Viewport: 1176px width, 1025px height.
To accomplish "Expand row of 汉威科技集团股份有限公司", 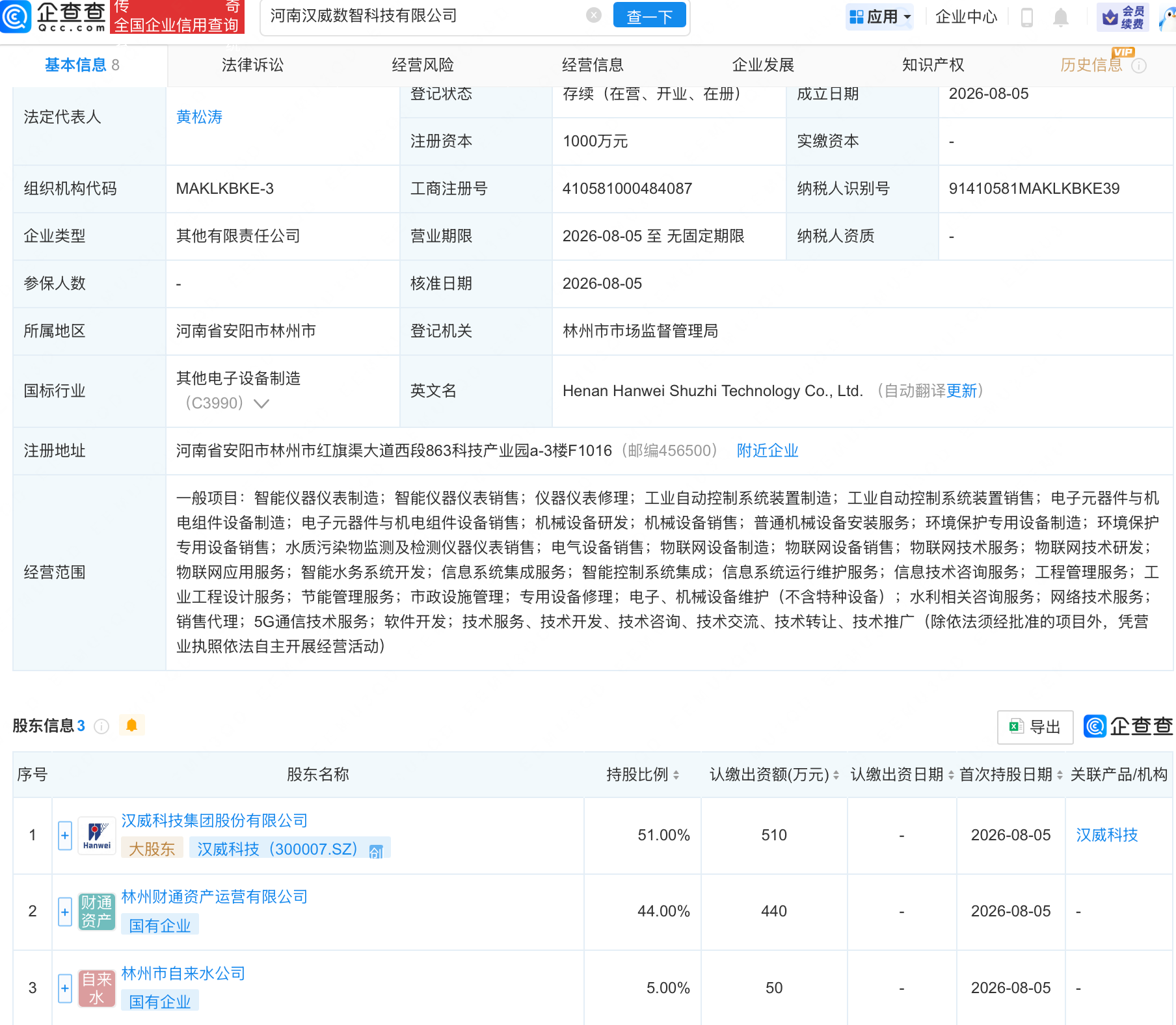I will (65, 836).
